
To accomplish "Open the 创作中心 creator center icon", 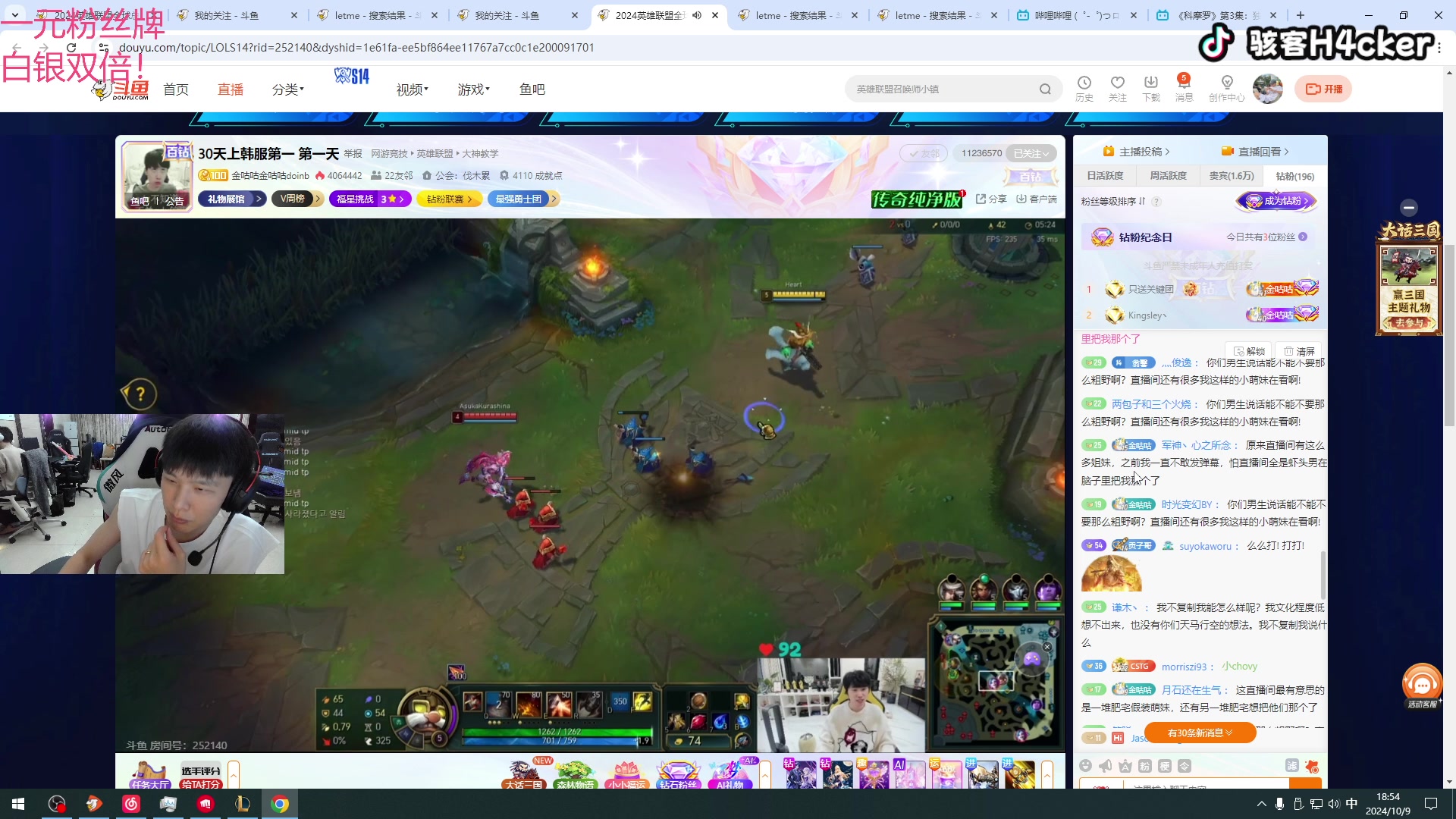I will (1227, 89).
